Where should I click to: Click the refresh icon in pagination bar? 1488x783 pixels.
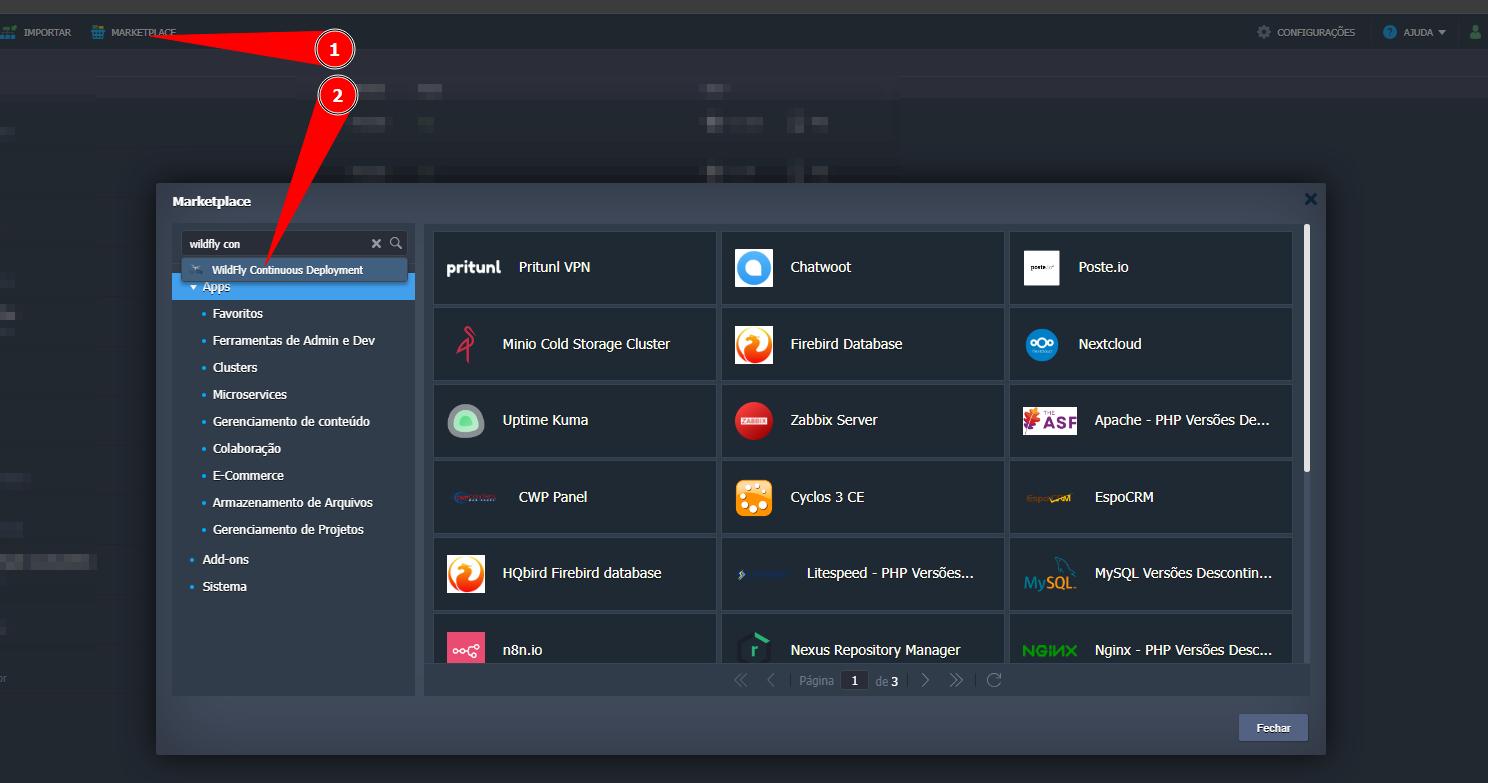(x=993, y=680)
